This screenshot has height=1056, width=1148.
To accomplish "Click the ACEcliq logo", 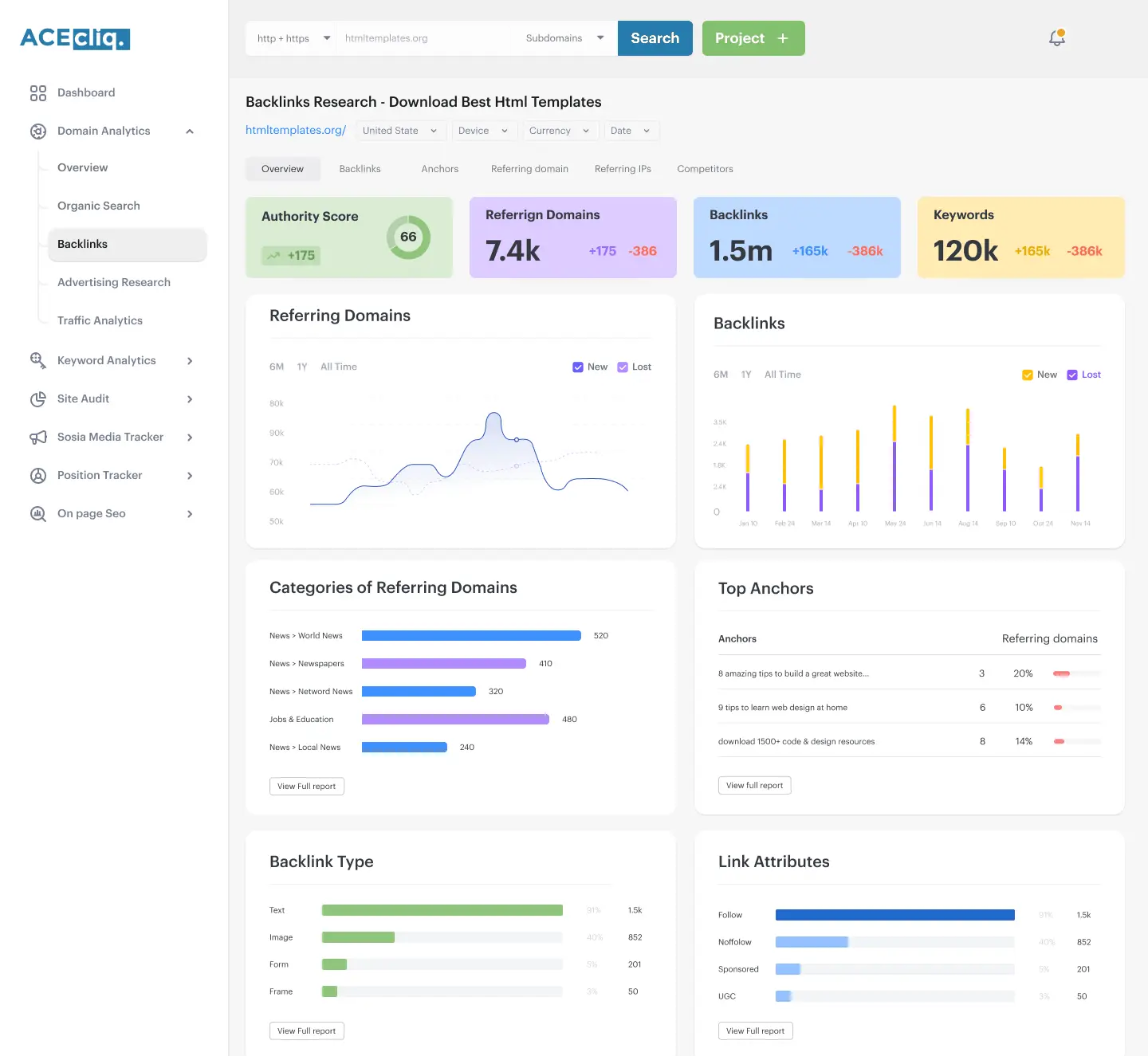I will [75, 38].
